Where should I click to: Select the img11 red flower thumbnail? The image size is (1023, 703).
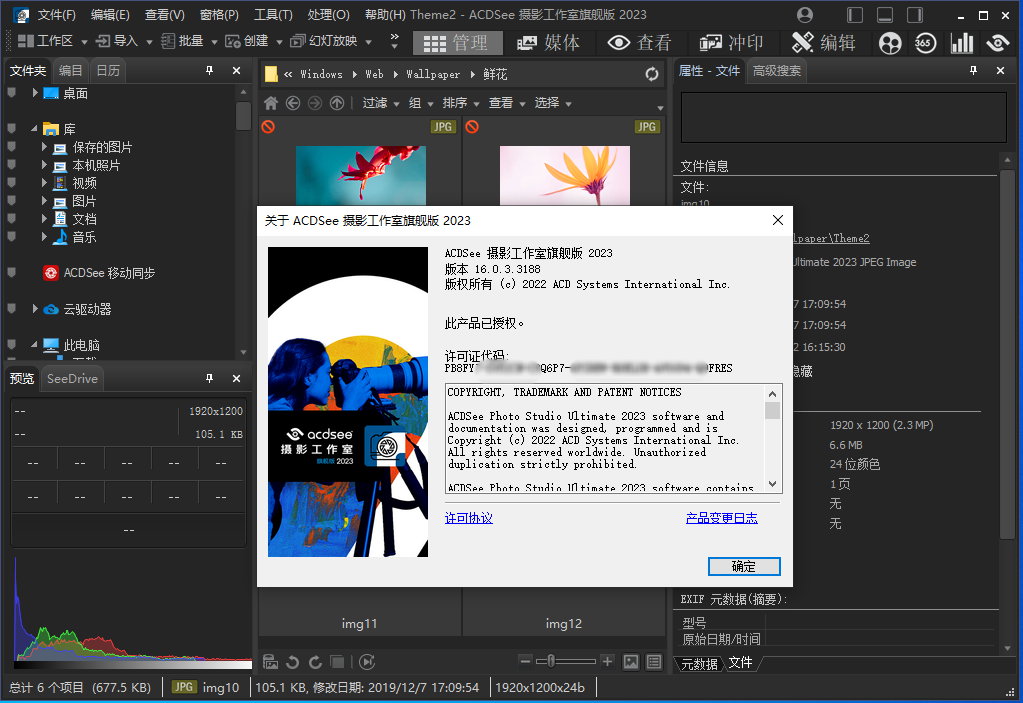(361, 175)
